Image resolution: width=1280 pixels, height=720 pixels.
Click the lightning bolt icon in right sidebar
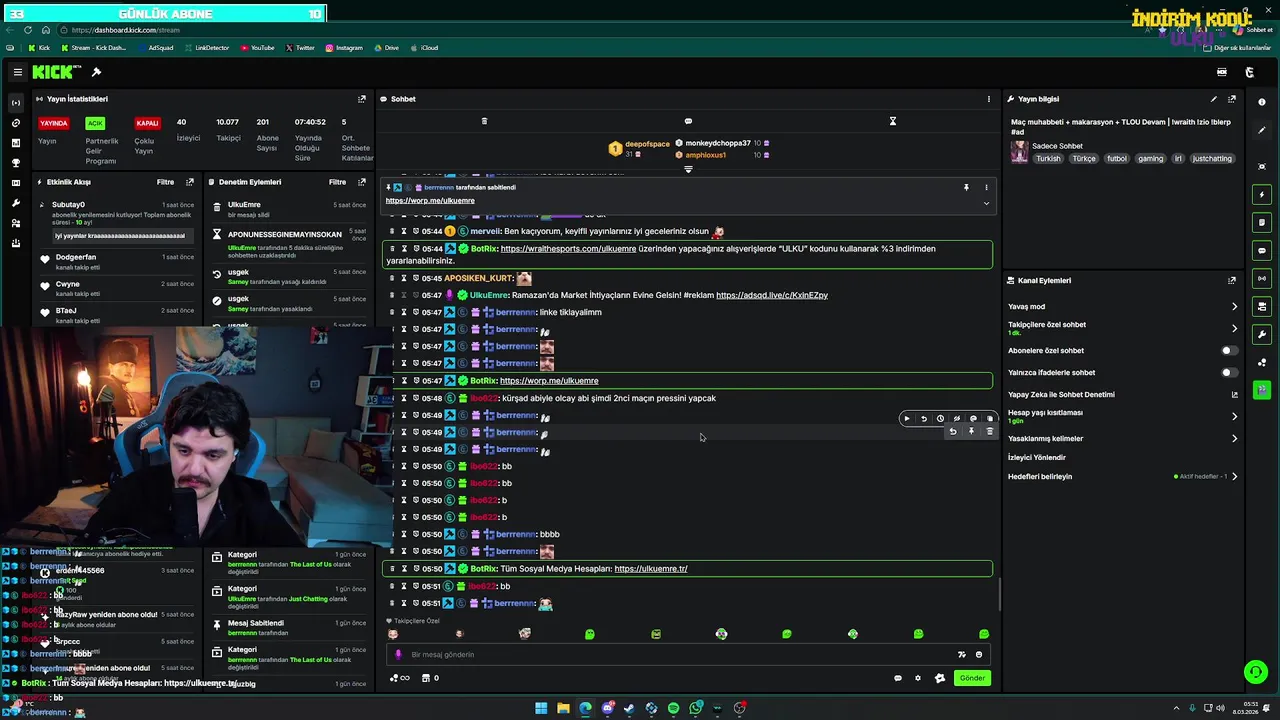point(1262,194)
